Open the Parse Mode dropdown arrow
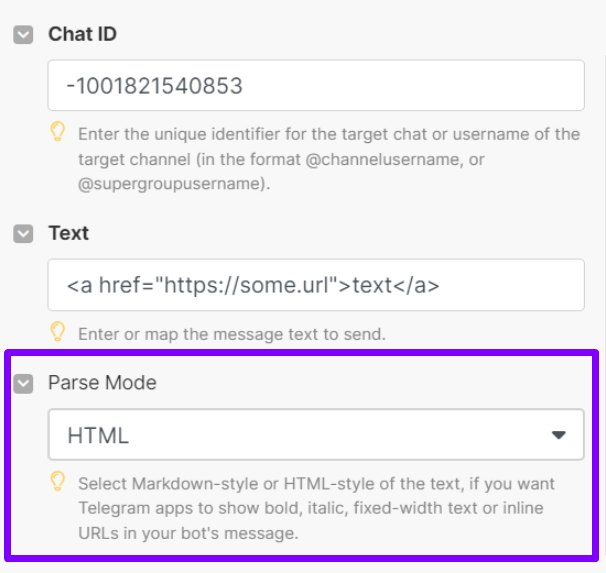The image size is (606, 573). point(558,435)
